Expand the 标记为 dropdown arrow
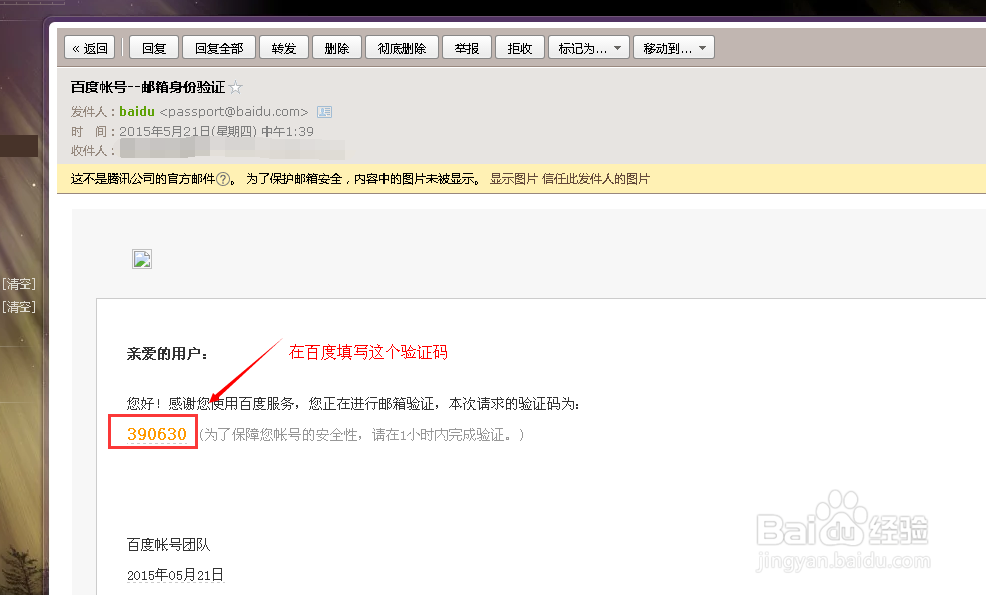Image resolution: width=986 pixels, height=595 pixels. tap(617, 46)
